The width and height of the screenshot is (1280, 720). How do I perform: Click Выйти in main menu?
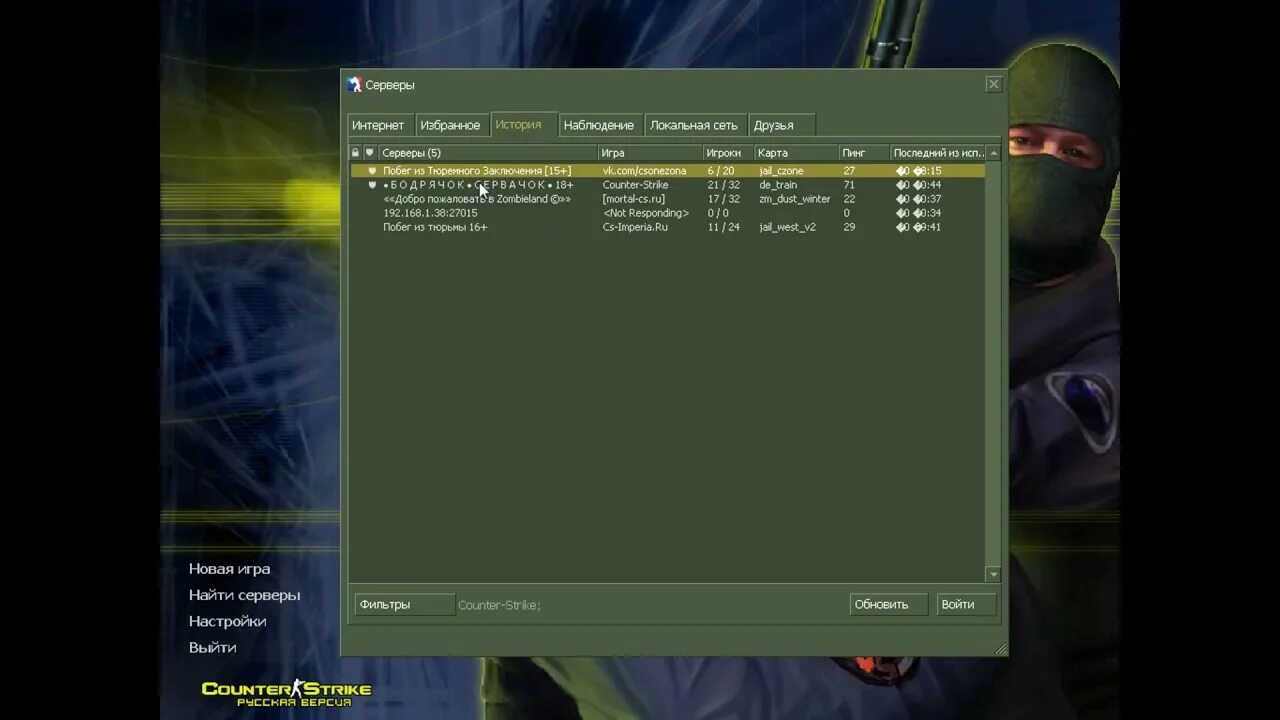click(212, 647)
